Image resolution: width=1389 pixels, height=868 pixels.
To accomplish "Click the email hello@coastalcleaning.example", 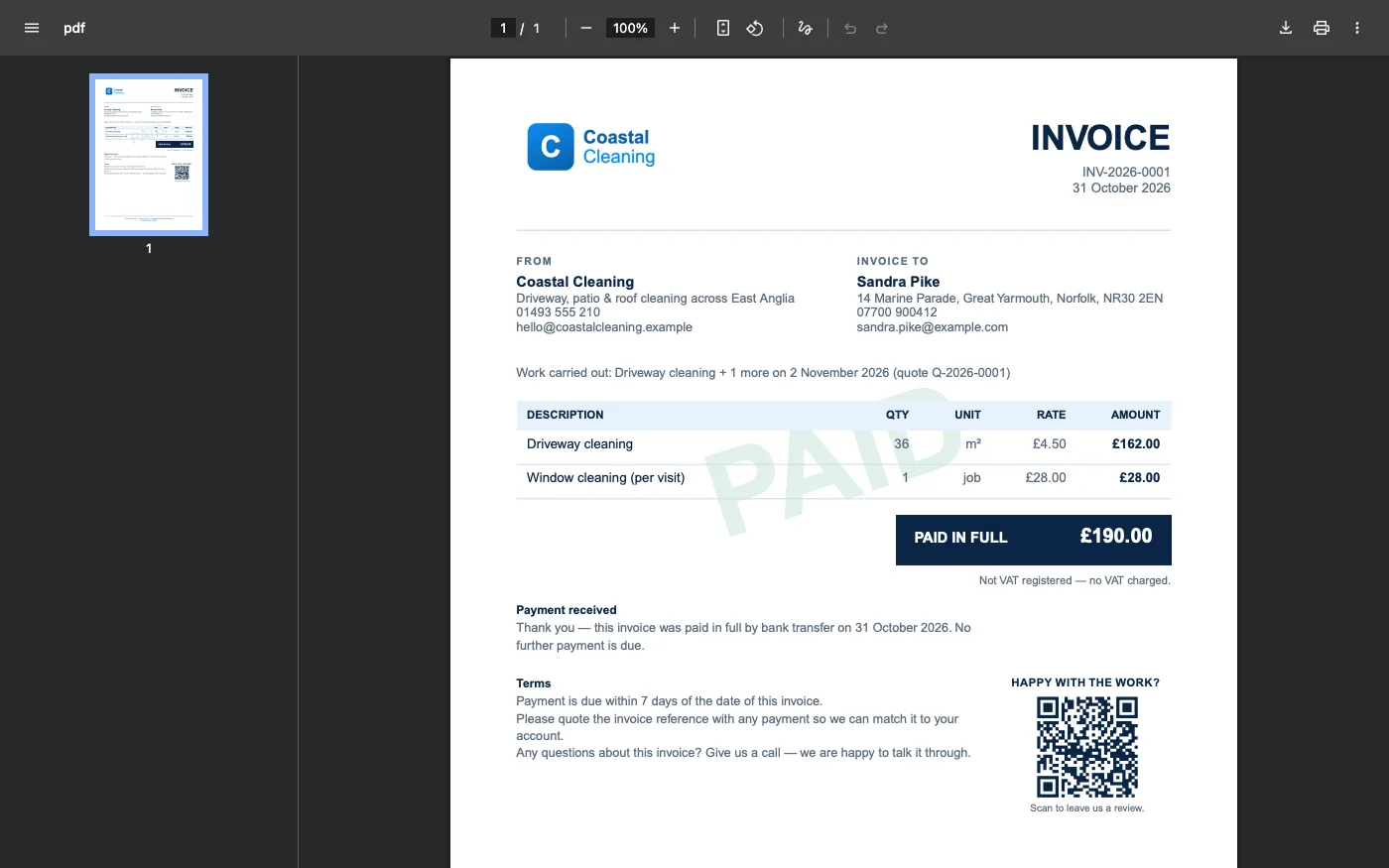I will 604,327.
